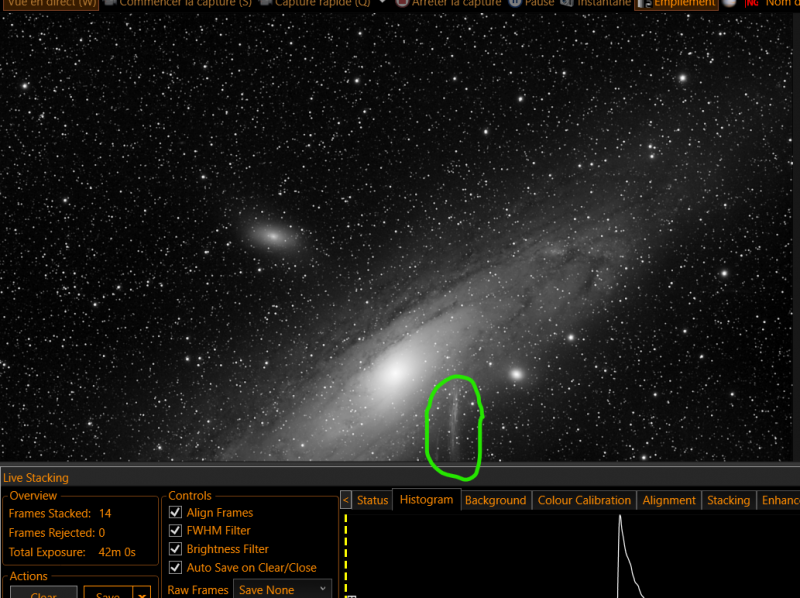This screenshot has height=598, width=800.
Task: Take a snapshot with the Instantané icon
Action: (x=566, y=3)
